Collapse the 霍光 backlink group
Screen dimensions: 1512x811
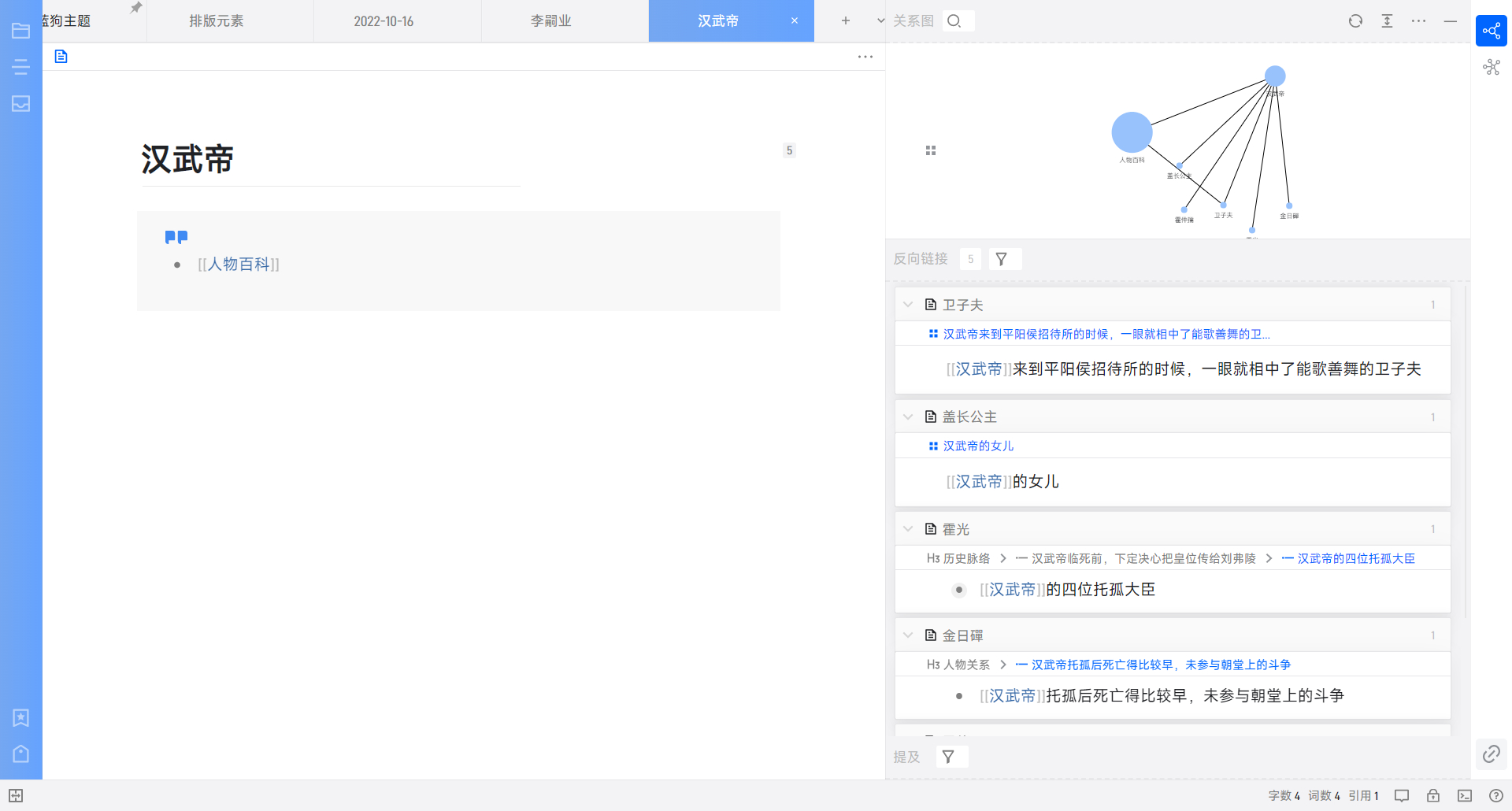click(x=908, y=529)
